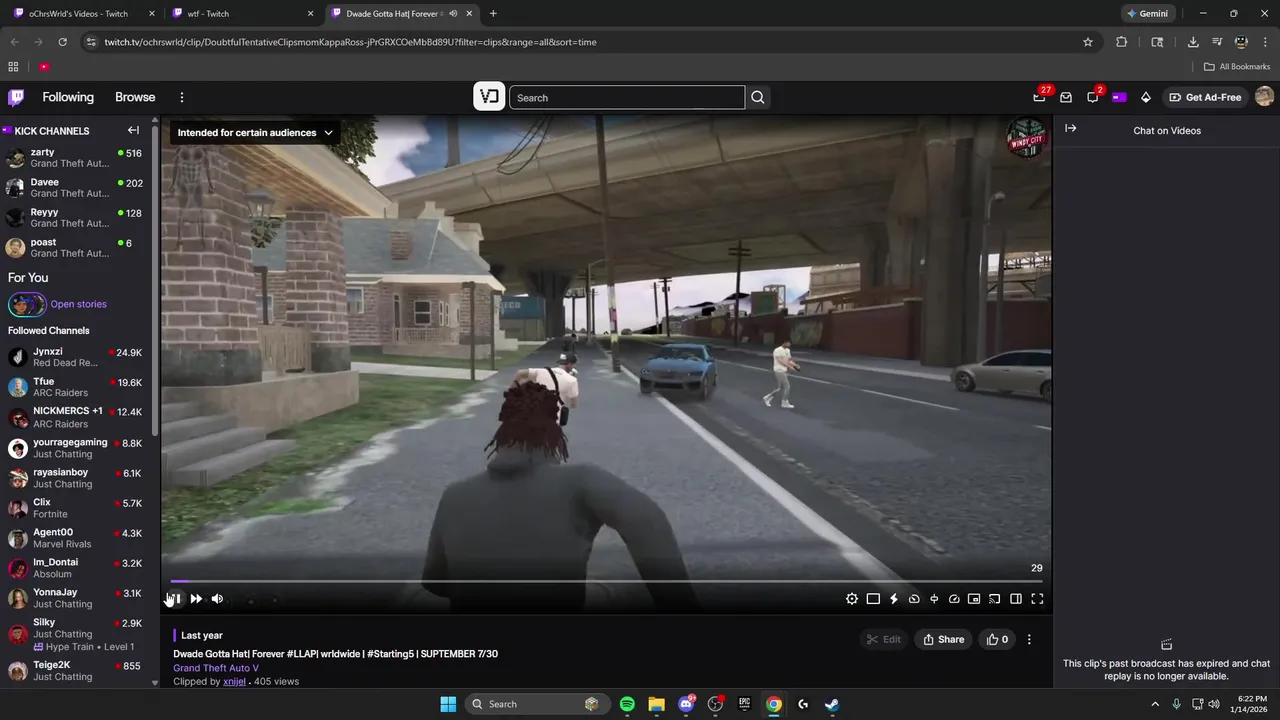This screenshot has height=720, width=1280.
Task: Click the playback speed gauge icon
Action: tap(954, 599)
